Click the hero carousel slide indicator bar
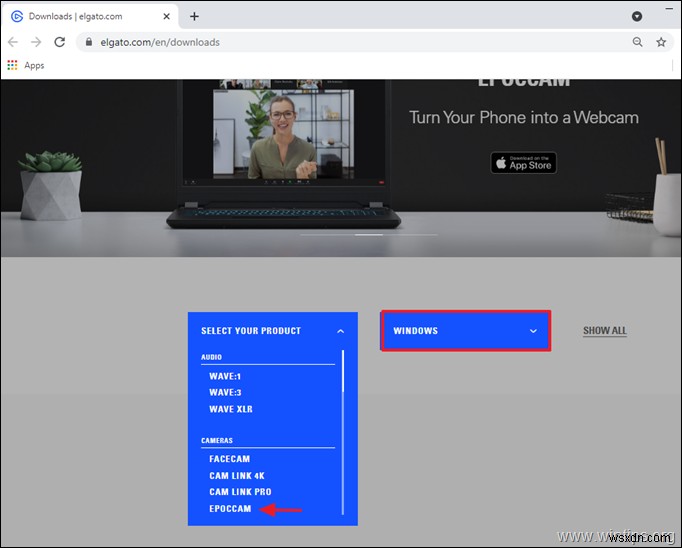Image resolution: width=682 pixels, height=548 pixels. [x=368, y=235]
